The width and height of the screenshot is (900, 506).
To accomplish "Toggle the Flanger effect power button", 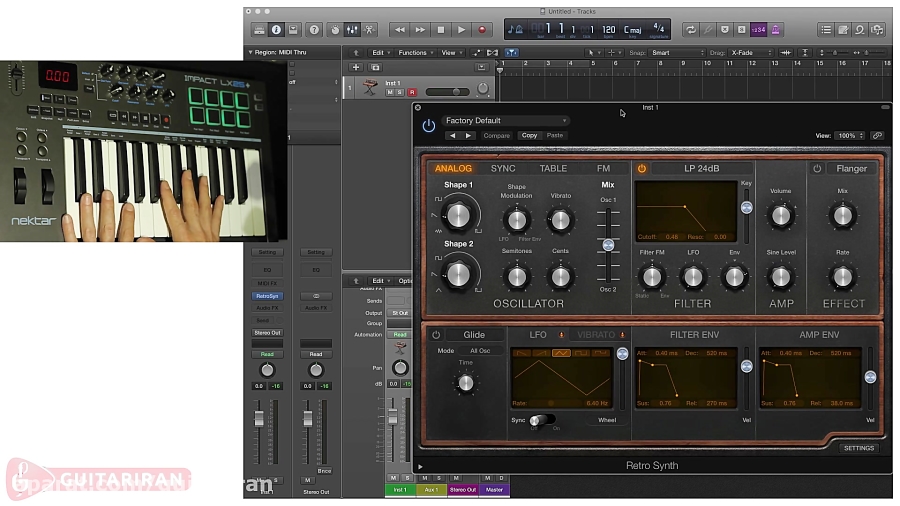I will click(817, 169).
